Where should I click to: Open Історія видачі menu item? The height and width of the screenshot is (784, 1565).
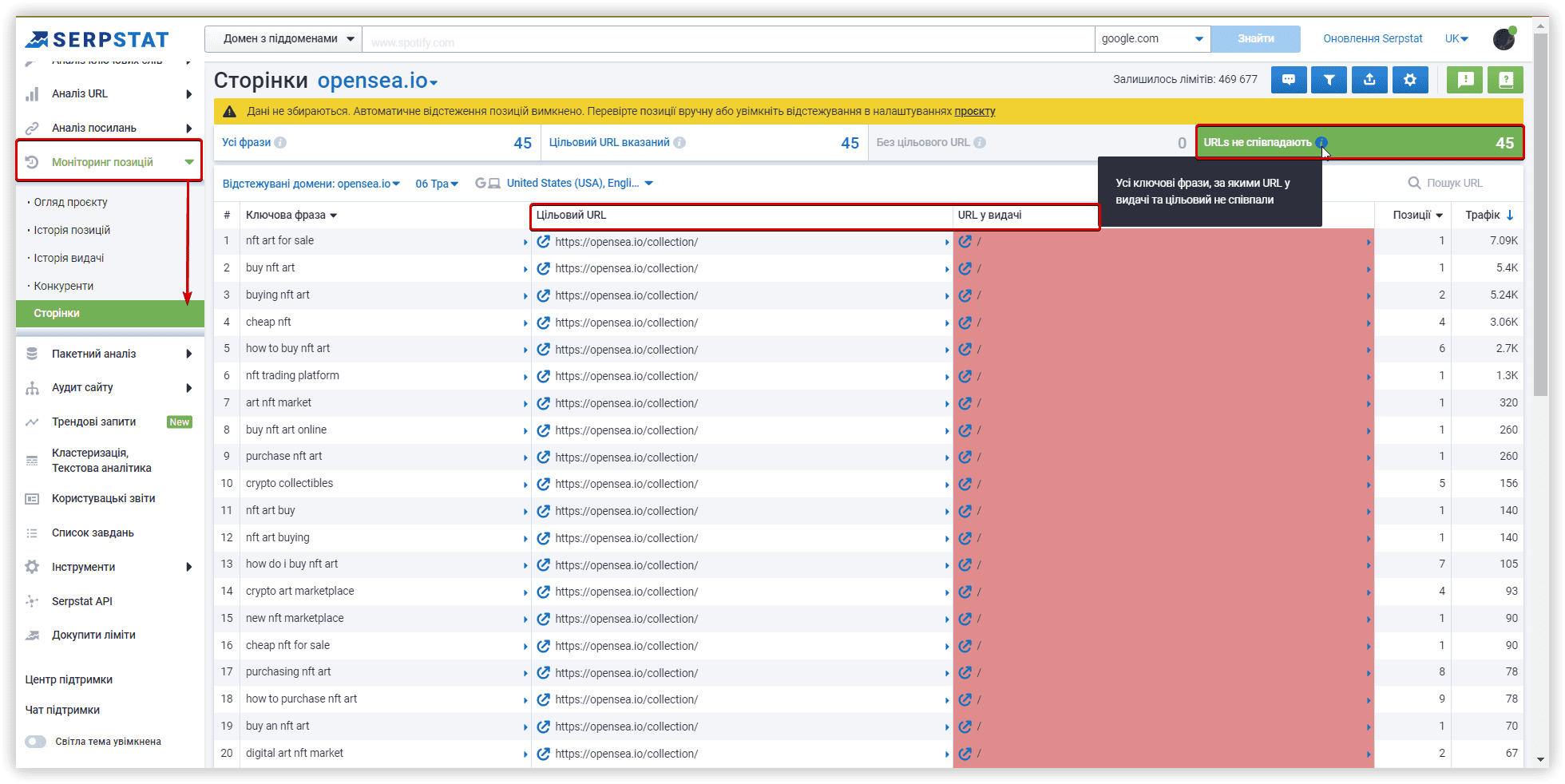click(69, 258)
